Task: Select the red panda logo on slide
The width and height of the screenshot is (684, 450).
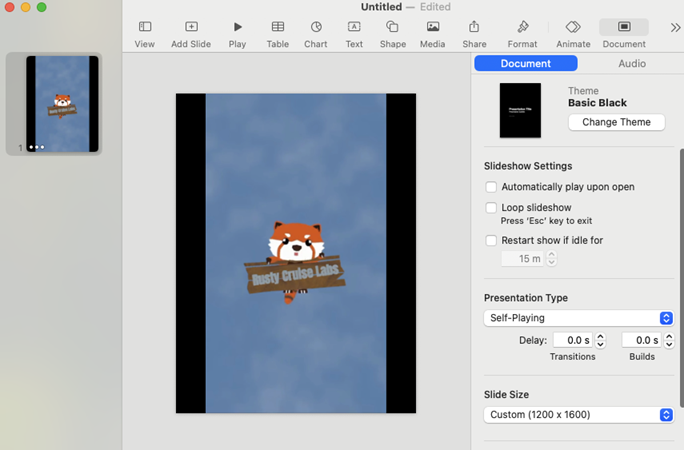Action: point(295,263)
